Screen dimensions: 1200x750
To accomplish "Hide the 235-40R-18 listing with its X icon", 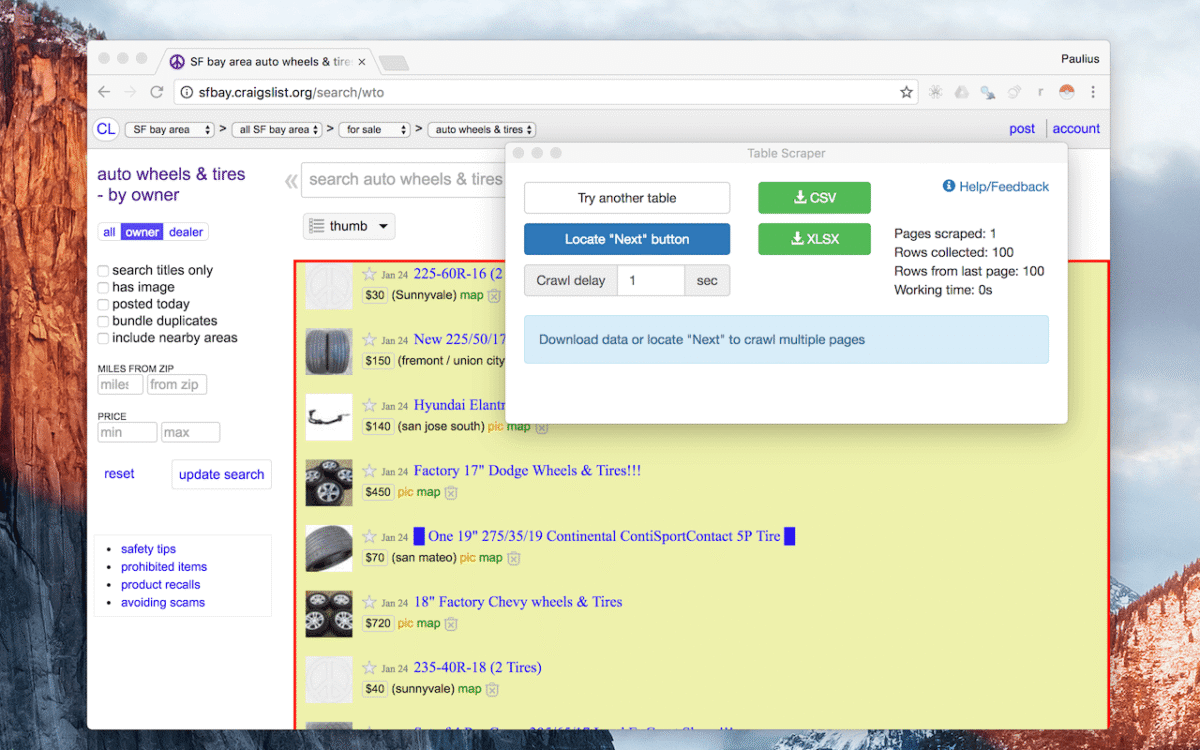I will click(491, 689).
